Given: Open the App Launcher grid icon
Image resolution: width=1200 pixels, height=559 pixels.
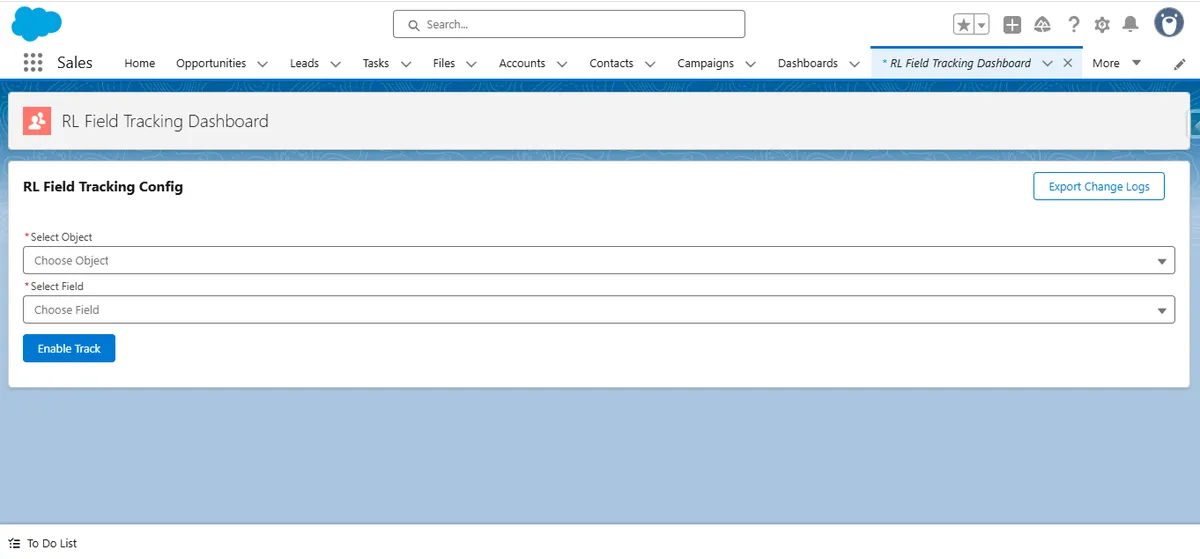Looking at the screenshot, I should coord(33,62).
